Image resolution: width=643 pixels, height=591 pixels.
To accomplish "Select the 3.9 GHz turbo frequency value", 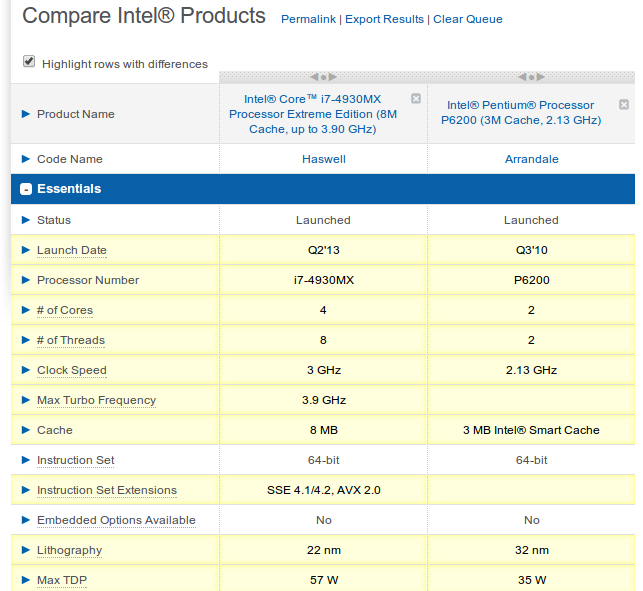I will (324, 400).
